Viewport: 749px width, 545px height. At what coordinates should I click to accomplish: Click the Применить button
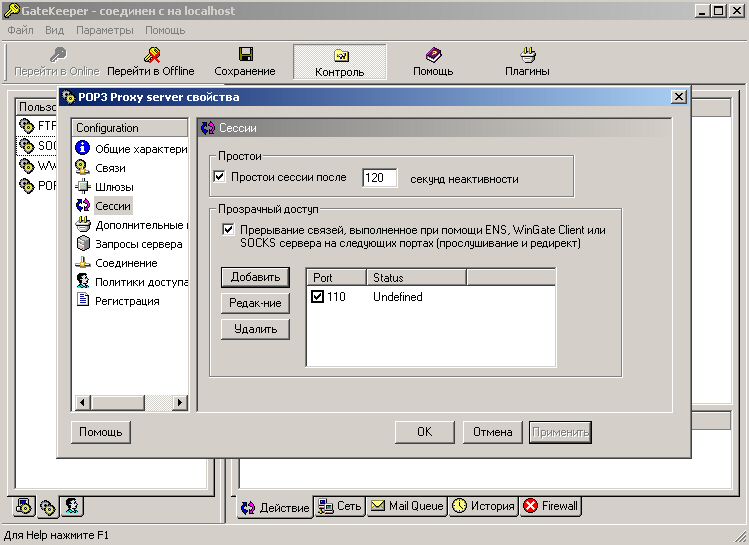coord(560,432)
